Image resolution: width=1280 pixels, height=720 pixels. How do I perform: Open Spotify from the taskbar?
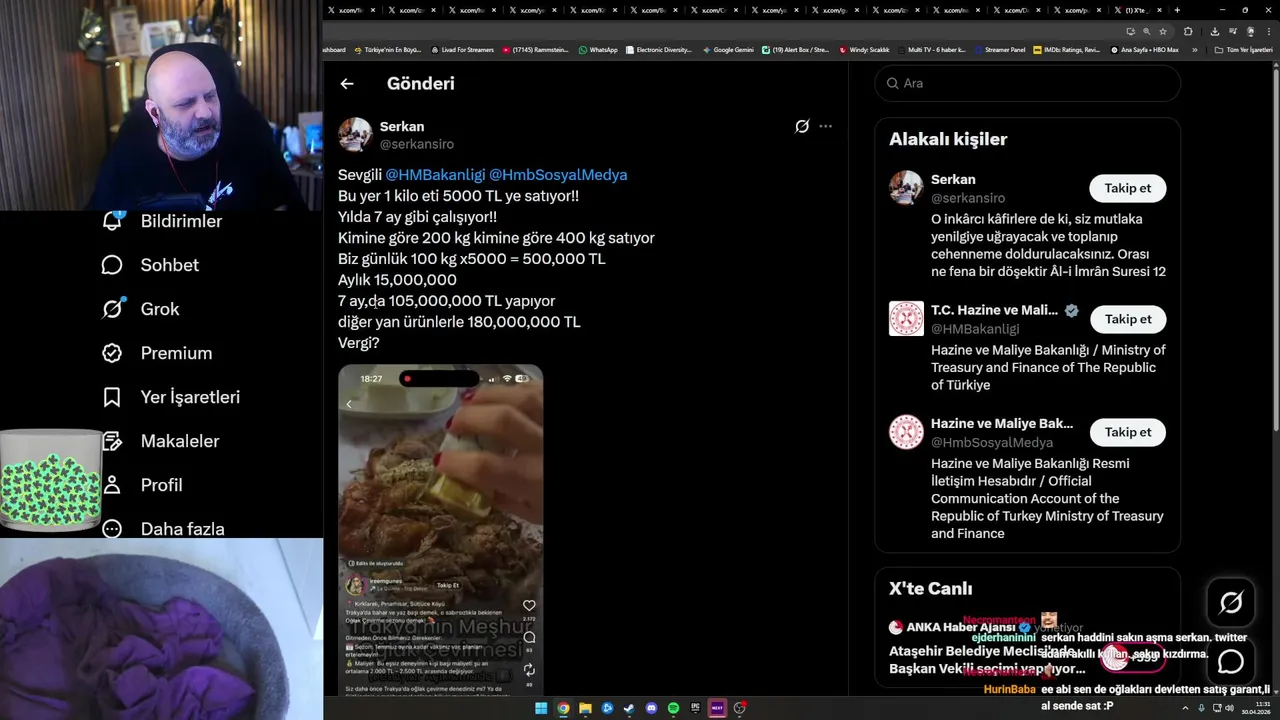[x=673, y=708]
